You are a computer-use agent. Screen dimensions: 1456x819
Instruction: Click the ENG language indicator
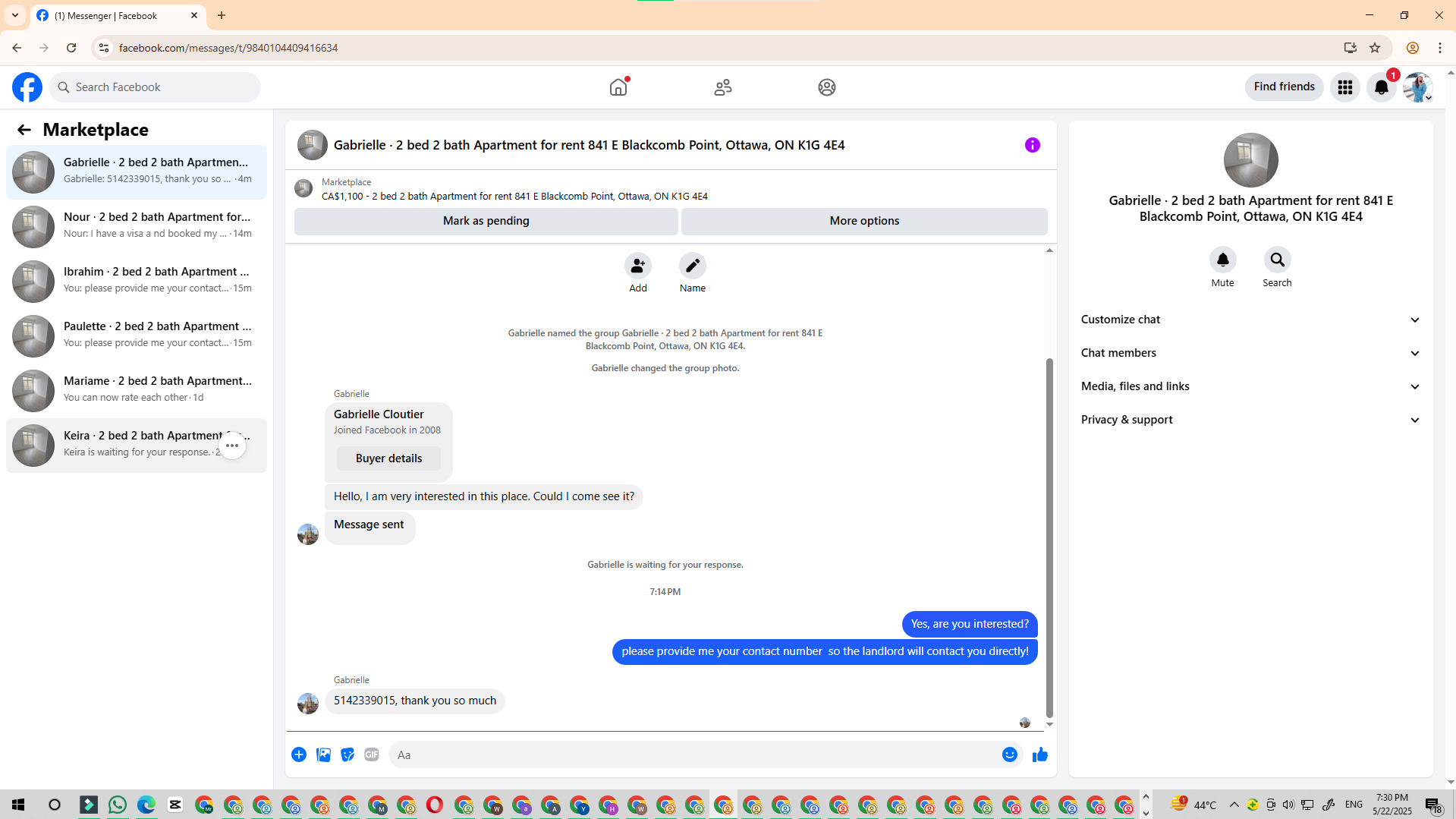(x=1354, y=805)
